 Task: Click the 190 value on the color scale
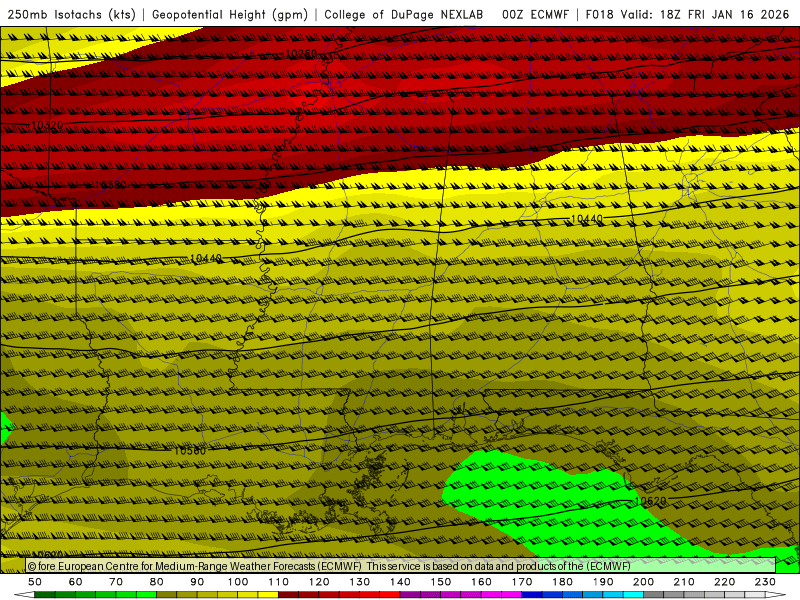603,582
